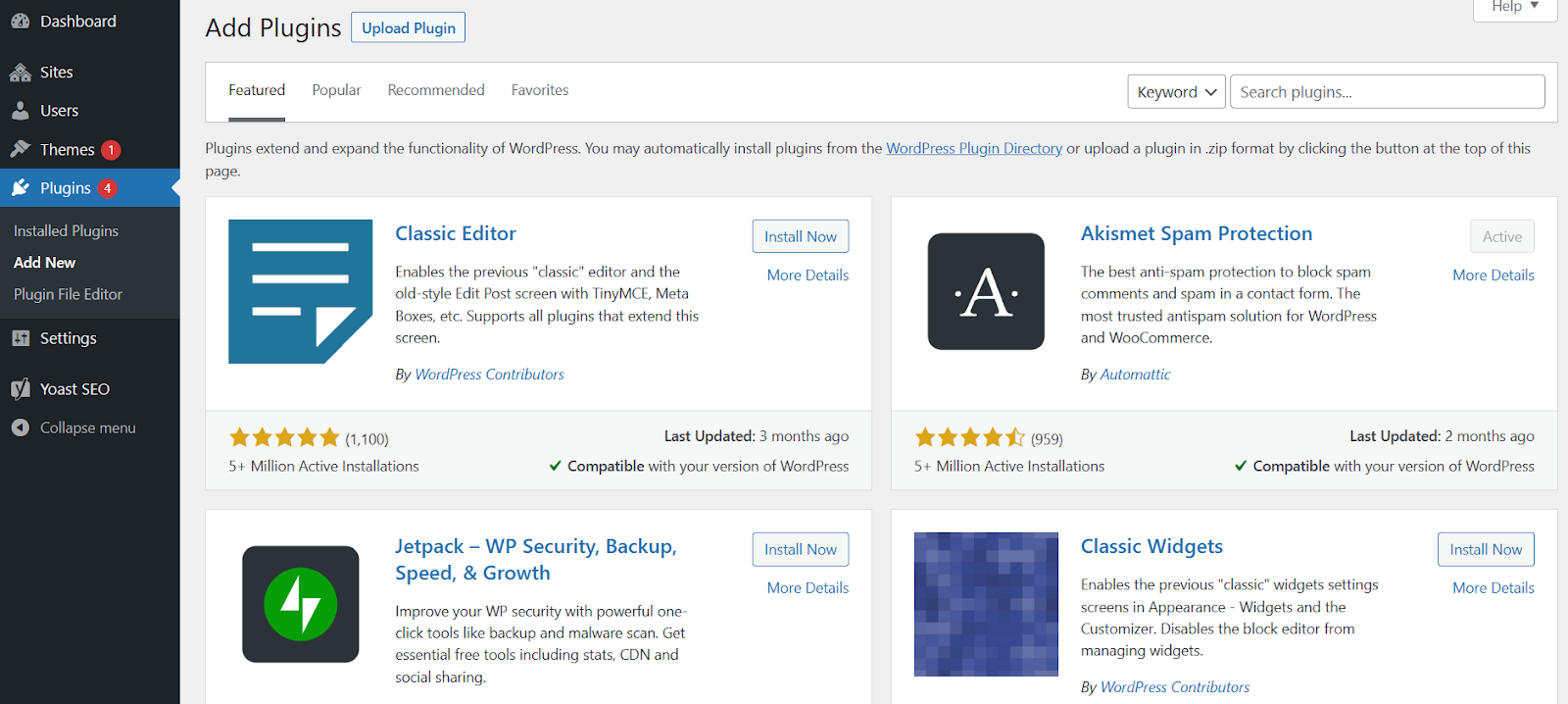Open the WordPress Plugin Directory link
The image size is (1568, 704).
coord(974,148)
